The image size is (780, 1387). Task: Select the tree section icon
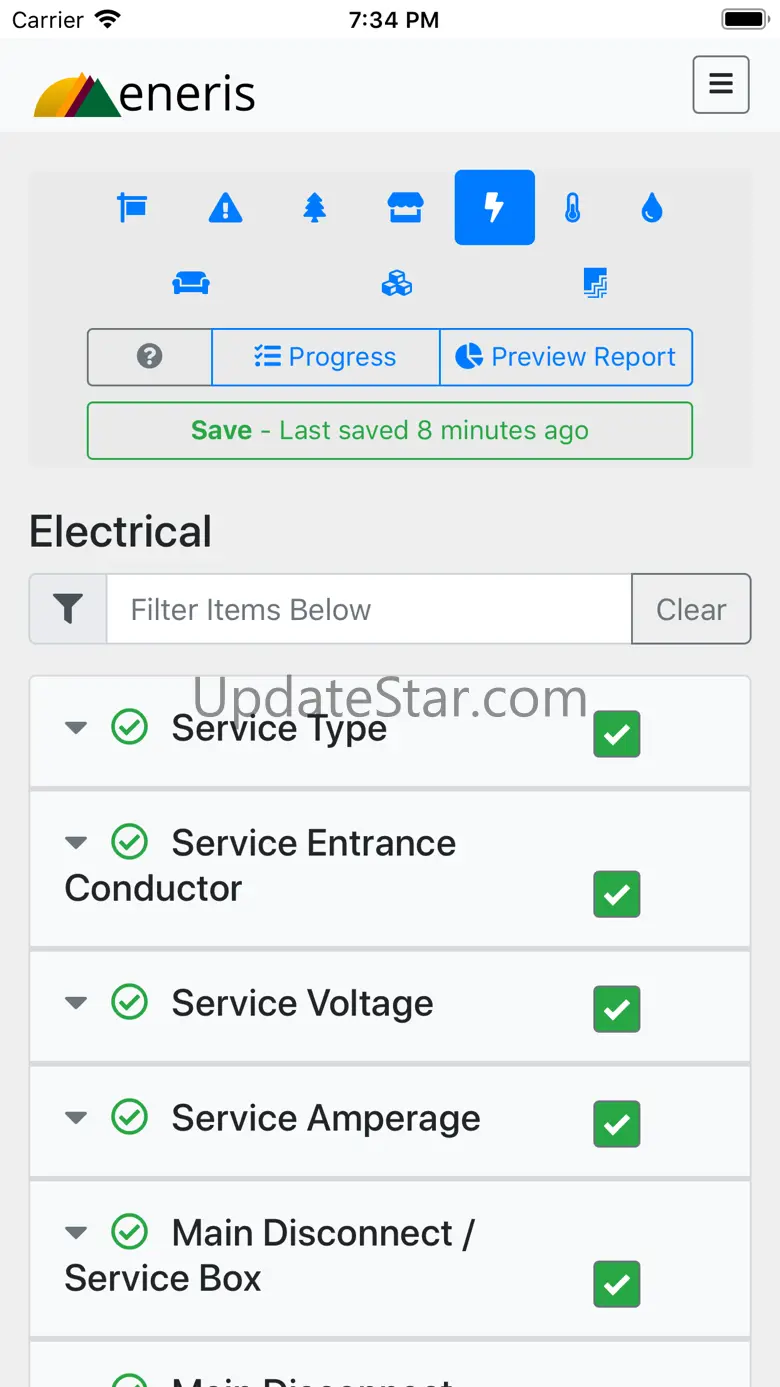click(315, 208)
